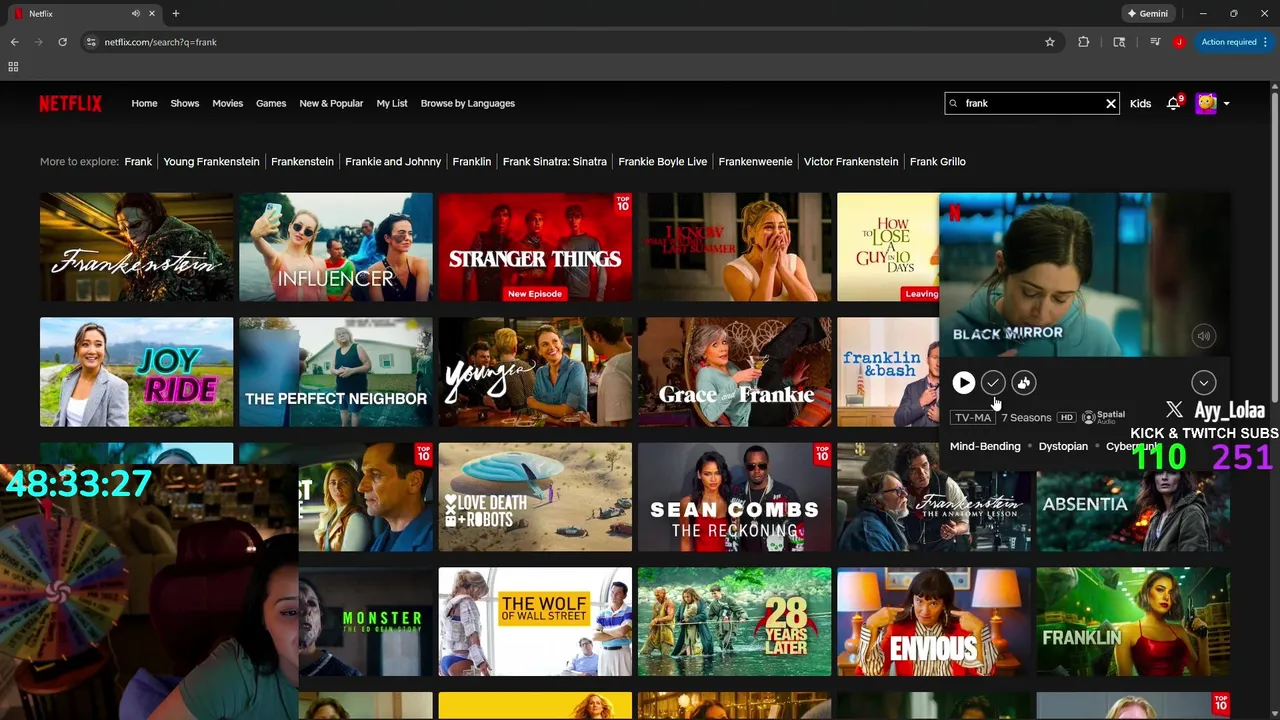Screen dimensions: 1280x720
Task: Expand the profile dropdown caret
Action: tap(1226, 103)
